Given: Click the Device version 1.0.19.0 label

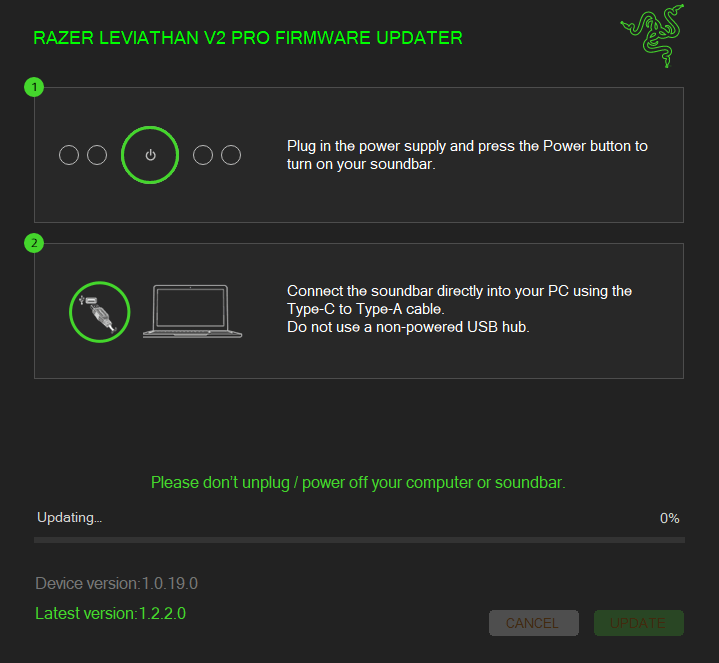Looking at the screenshot, I should click(116, 583).
